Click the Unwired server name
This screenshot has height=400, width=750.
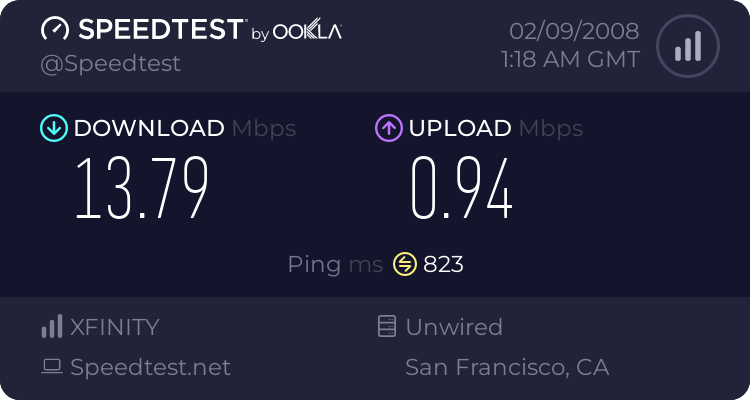(454, 327)
